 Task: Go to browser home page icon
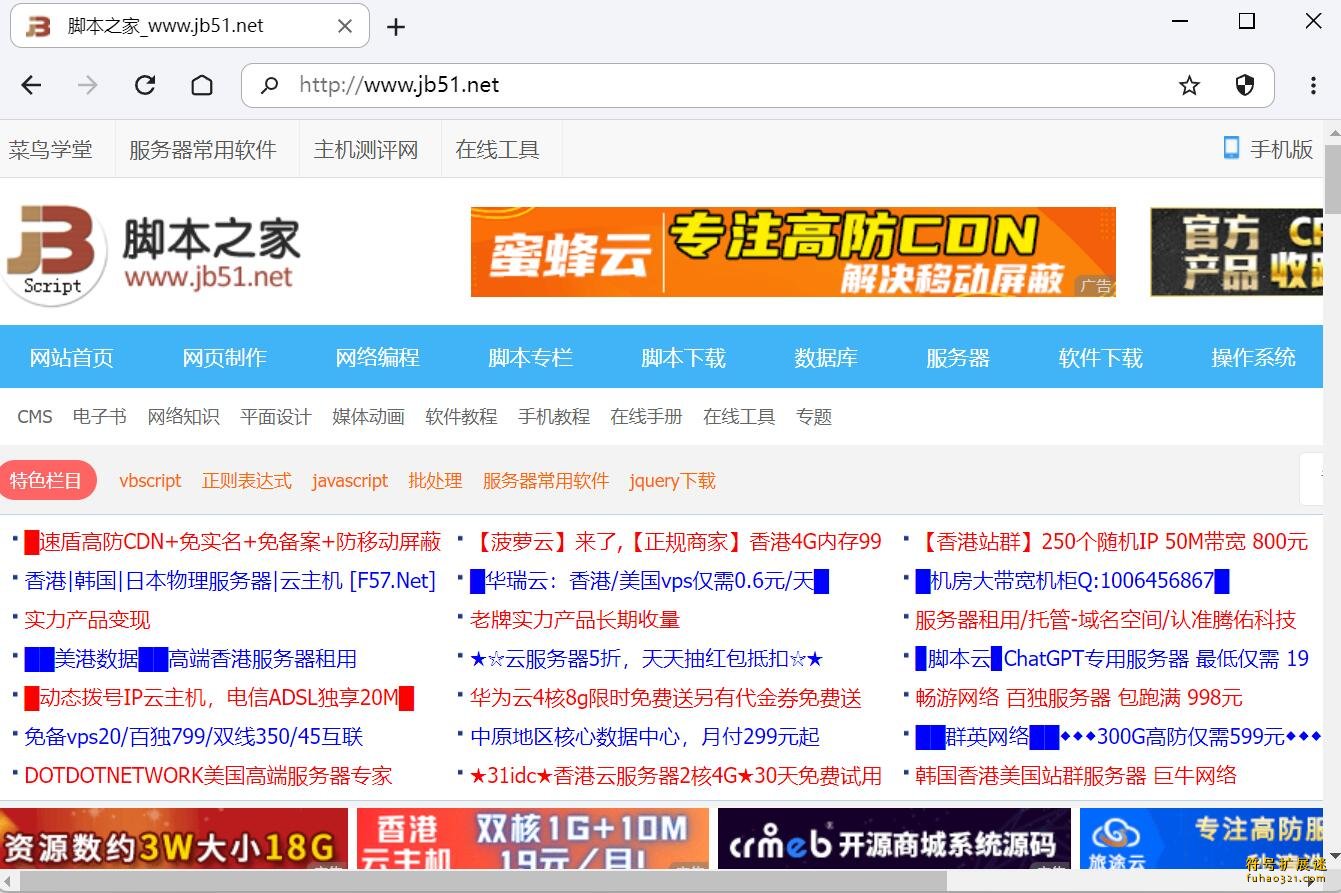click(x=202, y=85)
